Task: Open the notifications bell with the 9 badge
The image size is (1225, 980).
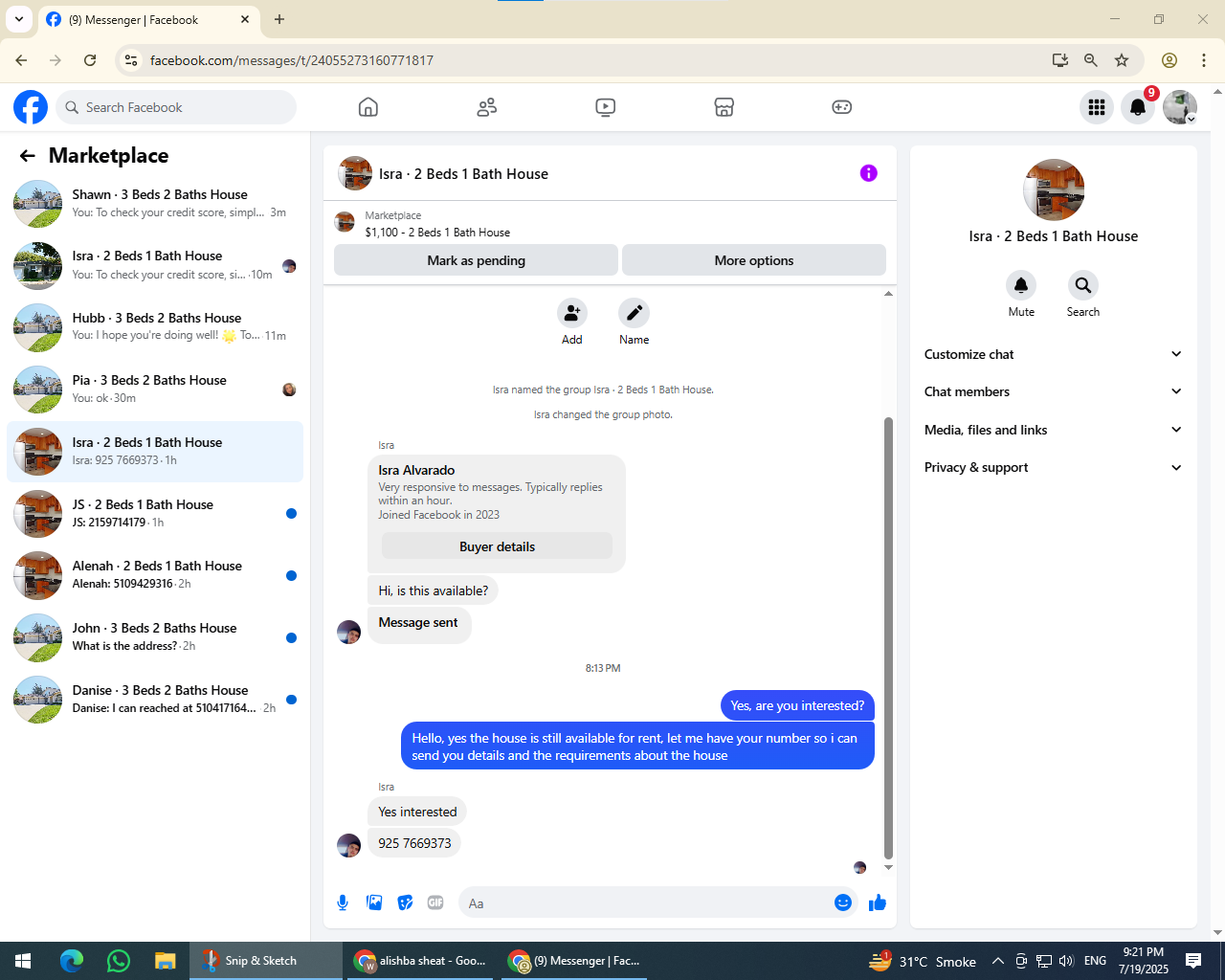Action: coord(1138,107)
